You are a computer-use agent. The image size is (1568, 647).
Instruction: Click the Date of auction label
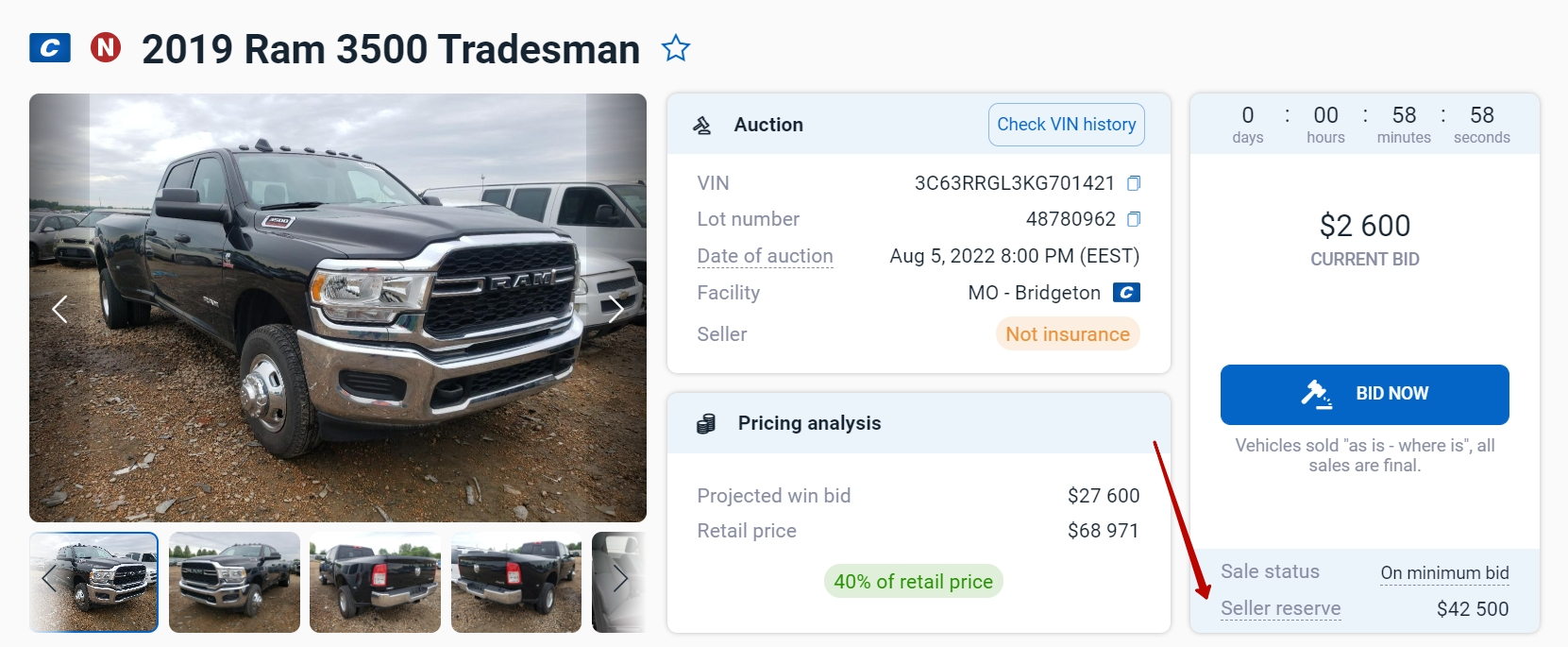click(x=765, y=256)
